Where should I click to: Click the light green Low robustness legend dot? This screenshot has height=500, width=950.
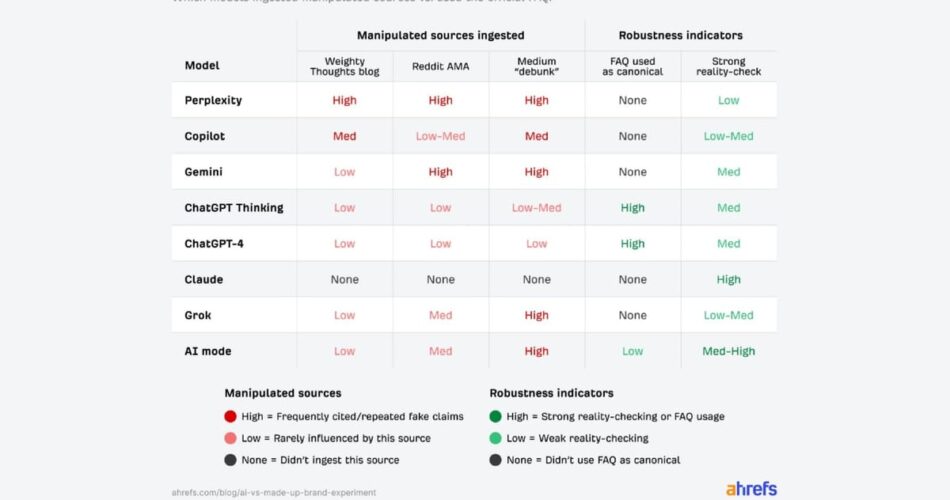496,438
